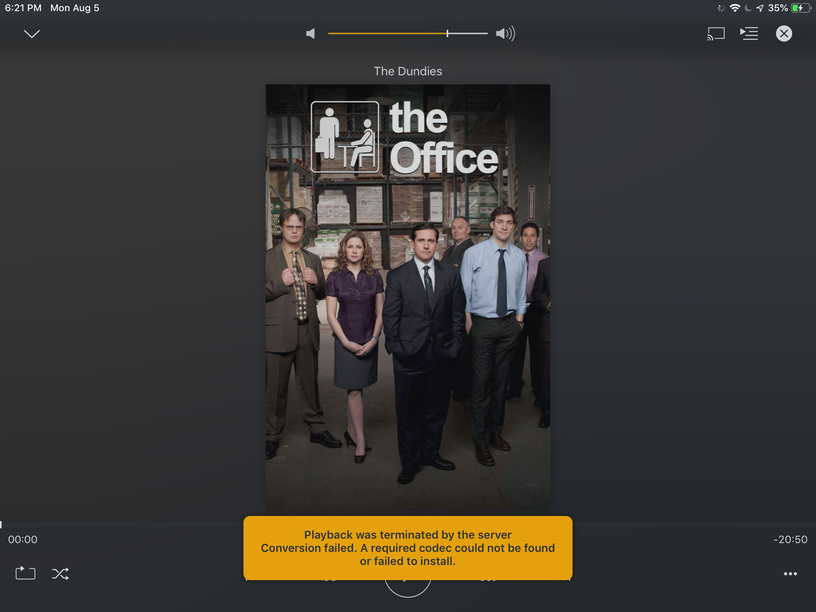Viewport: 816px width, 612px height.
Task: Tap the -20:50 remaining time label
Action: coord(790,540)
